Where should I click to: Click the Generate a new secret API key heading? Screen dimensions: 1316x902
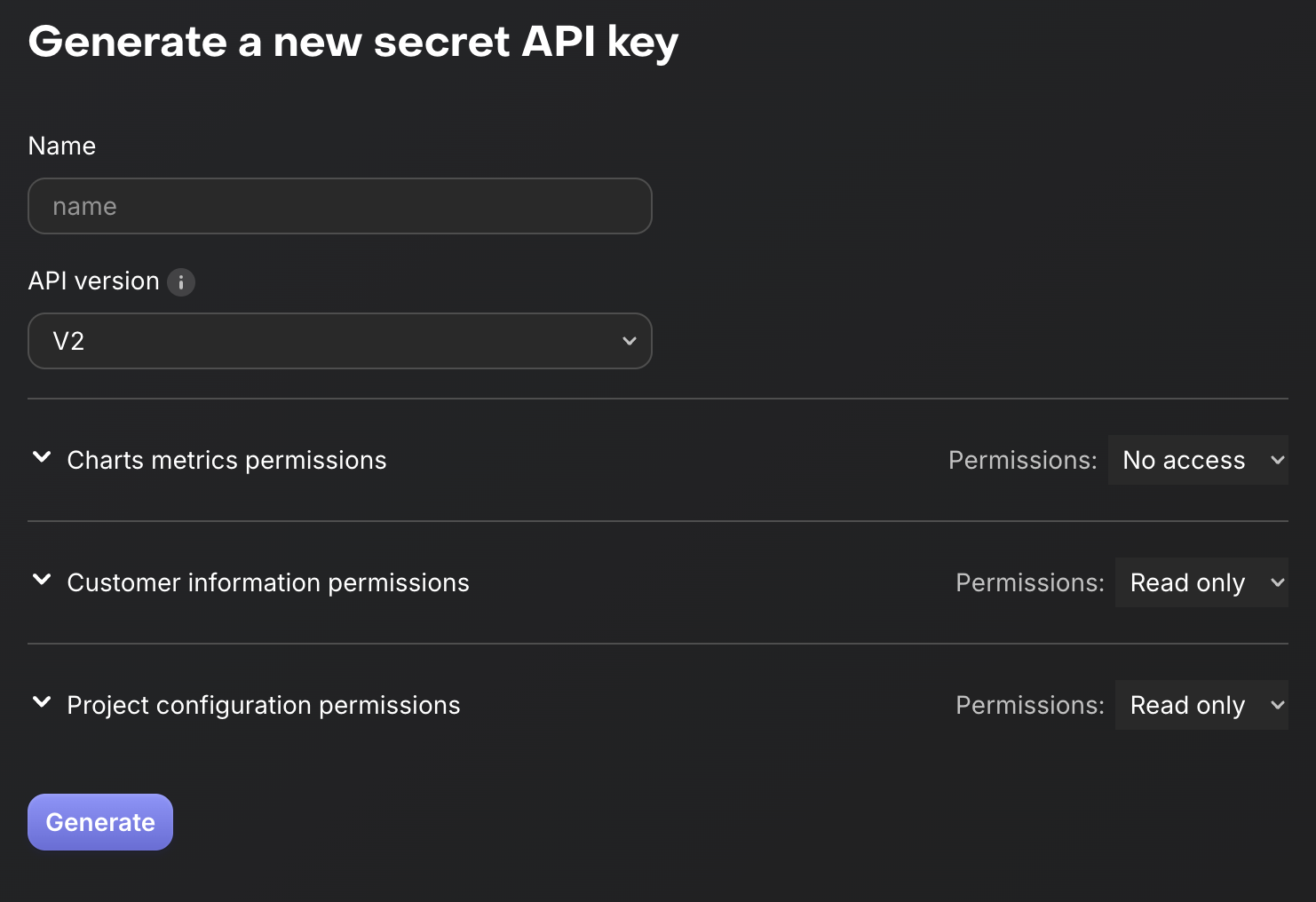353,41
